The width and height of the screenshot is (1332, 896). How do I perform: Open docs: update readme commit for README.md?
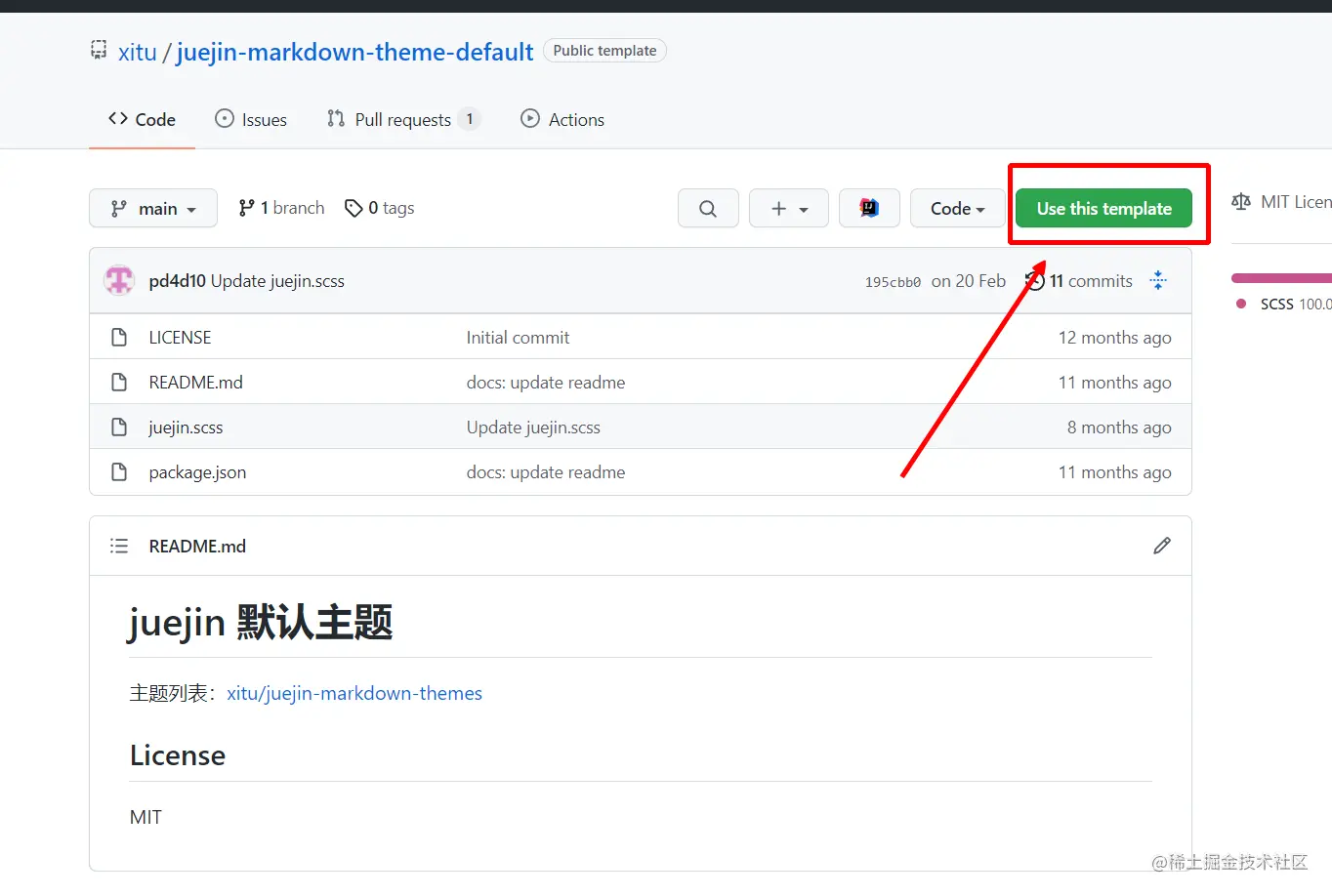(x=546, y=382)
